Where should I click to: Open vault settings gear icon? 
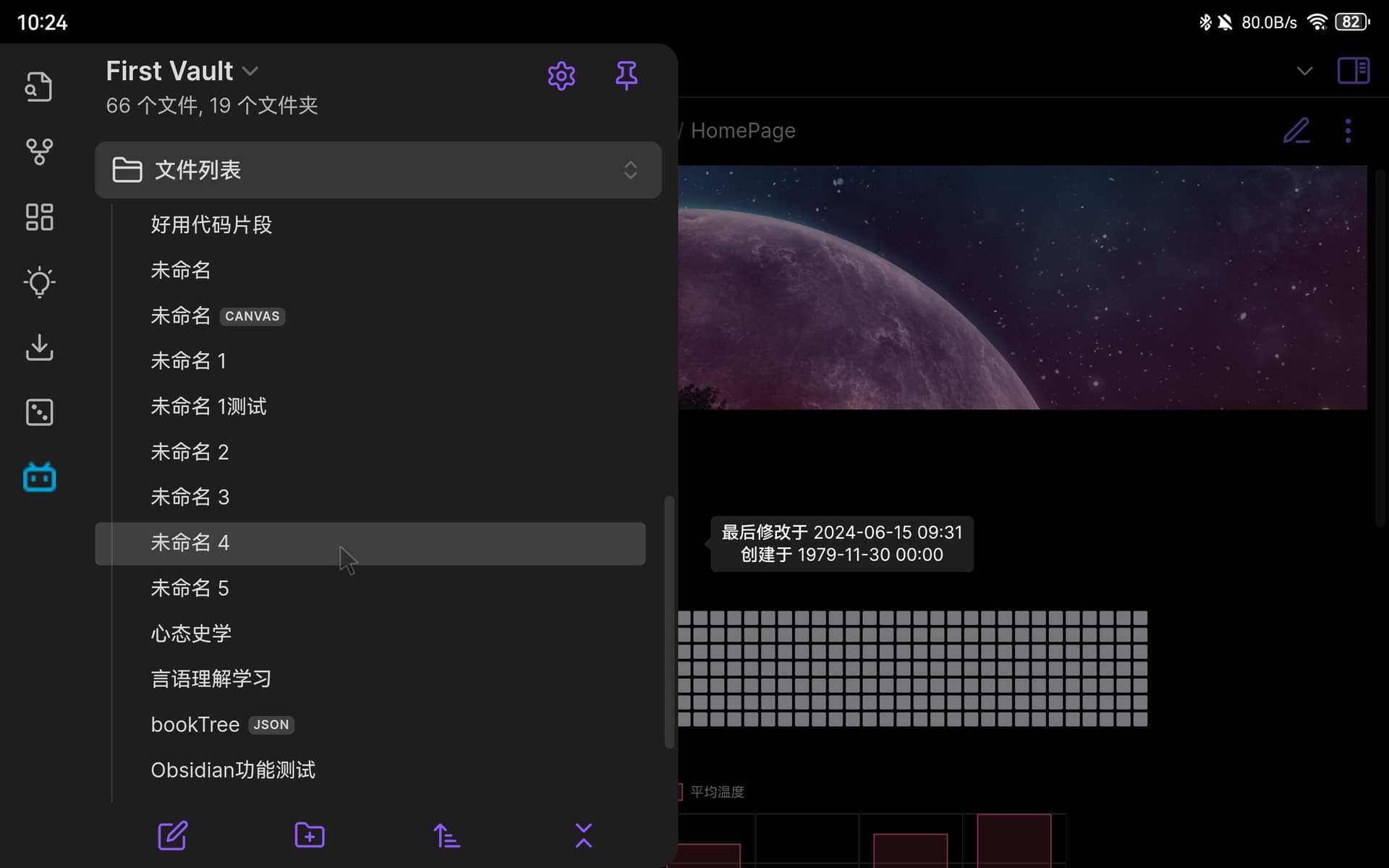click(x=561, y=75)
